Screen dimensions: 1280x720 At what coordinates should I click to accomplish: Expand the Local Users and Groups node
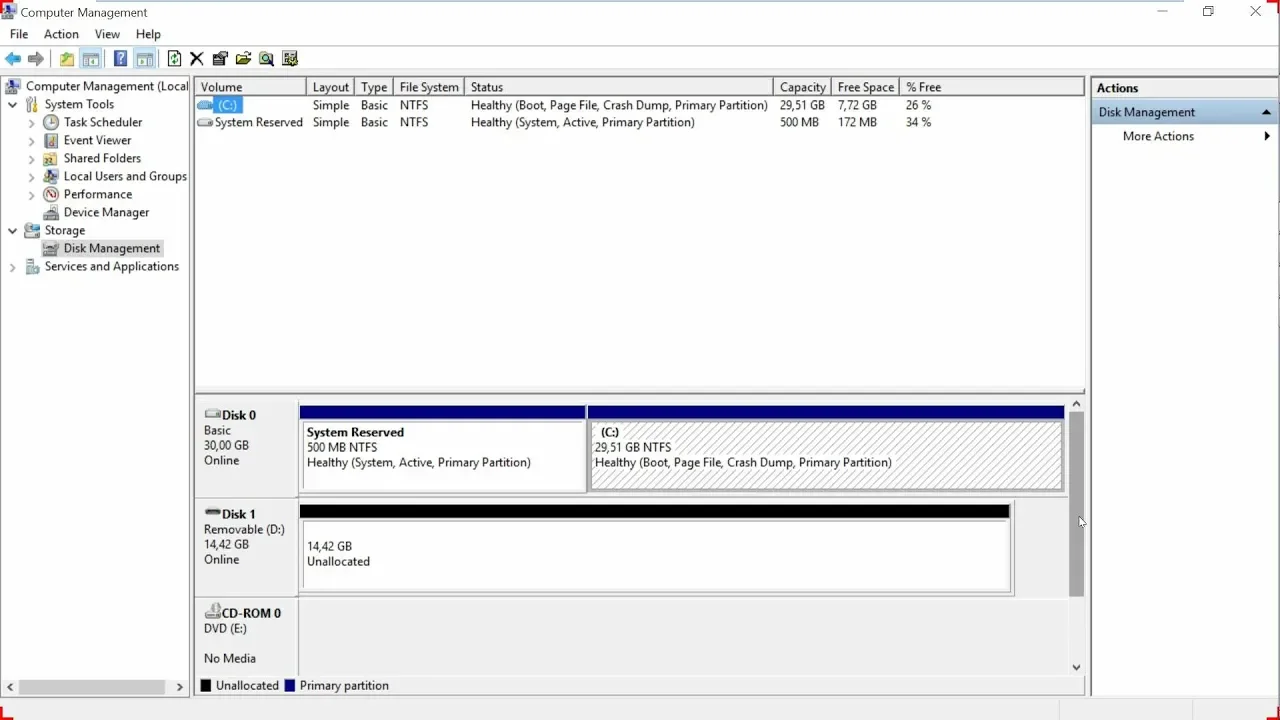31,176
